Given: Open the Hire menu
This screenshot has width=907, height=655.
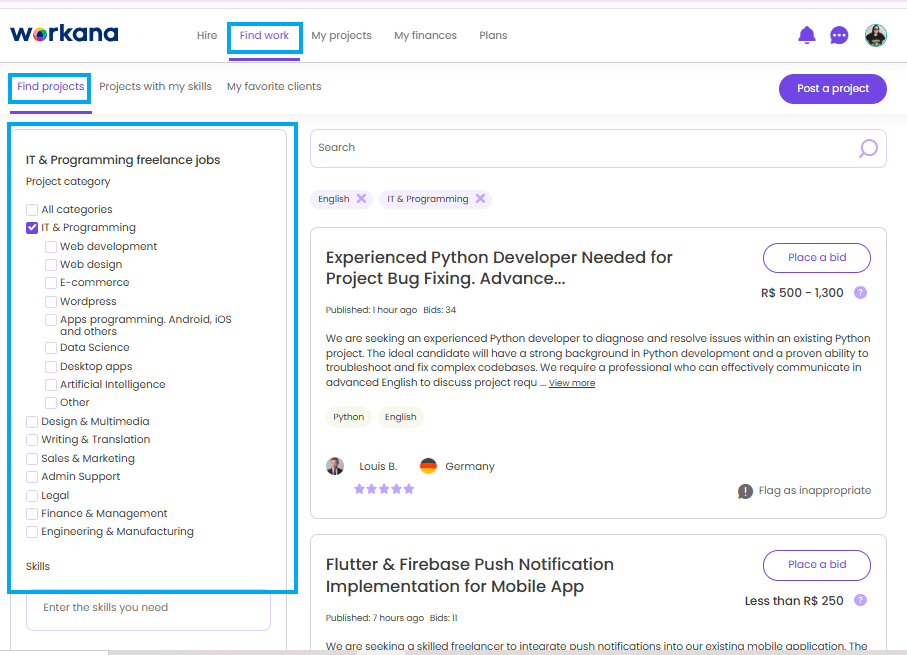Looking at the screenshot, I should [x=207, y=35].
